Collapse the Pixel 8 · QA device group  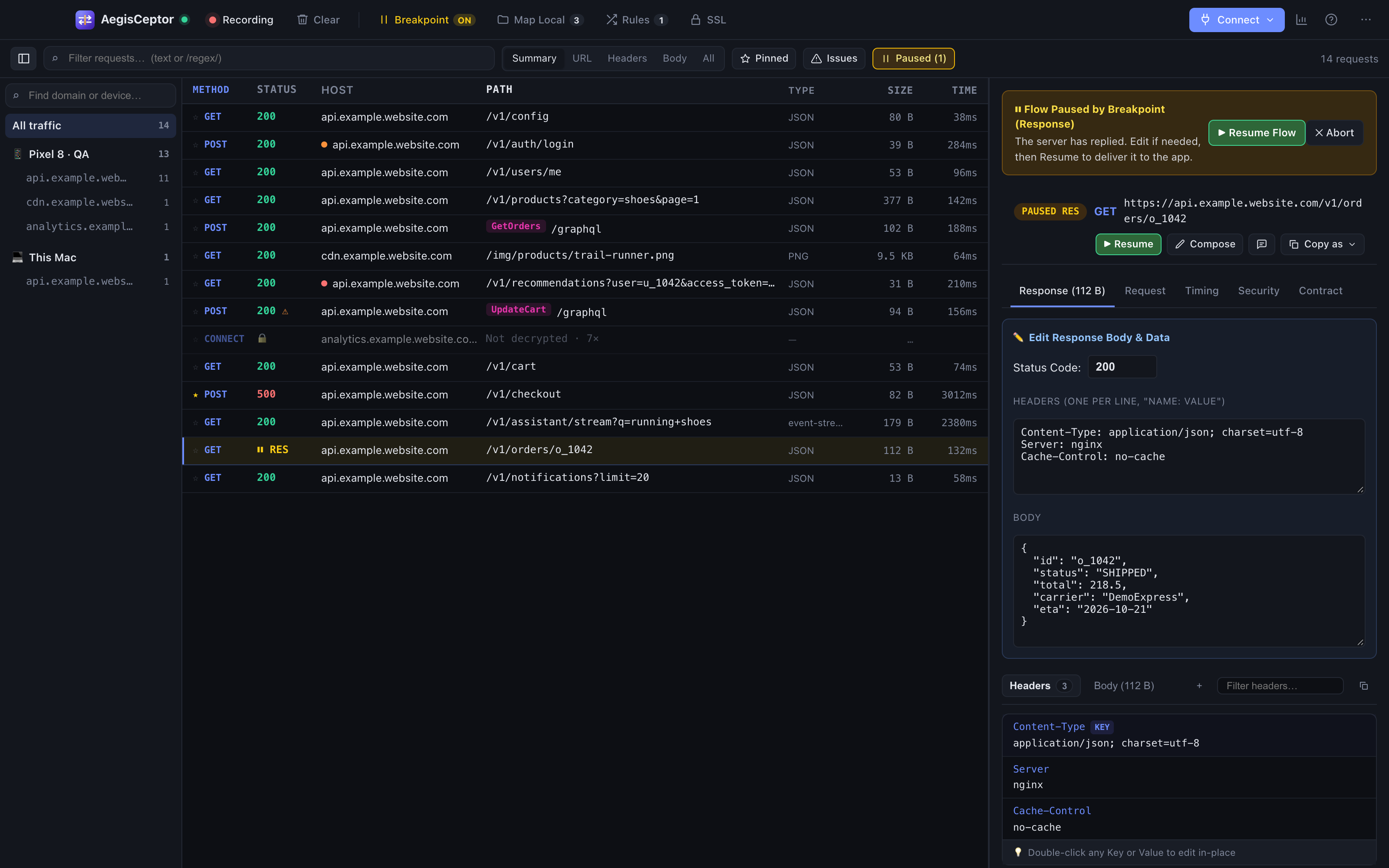coord(91,154)
